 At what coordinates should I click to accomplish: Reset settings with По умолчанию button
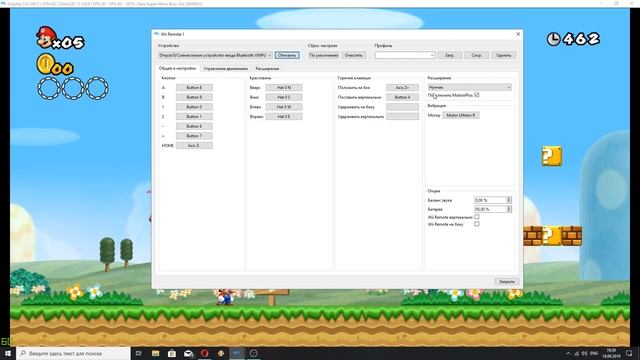point(324,55)
